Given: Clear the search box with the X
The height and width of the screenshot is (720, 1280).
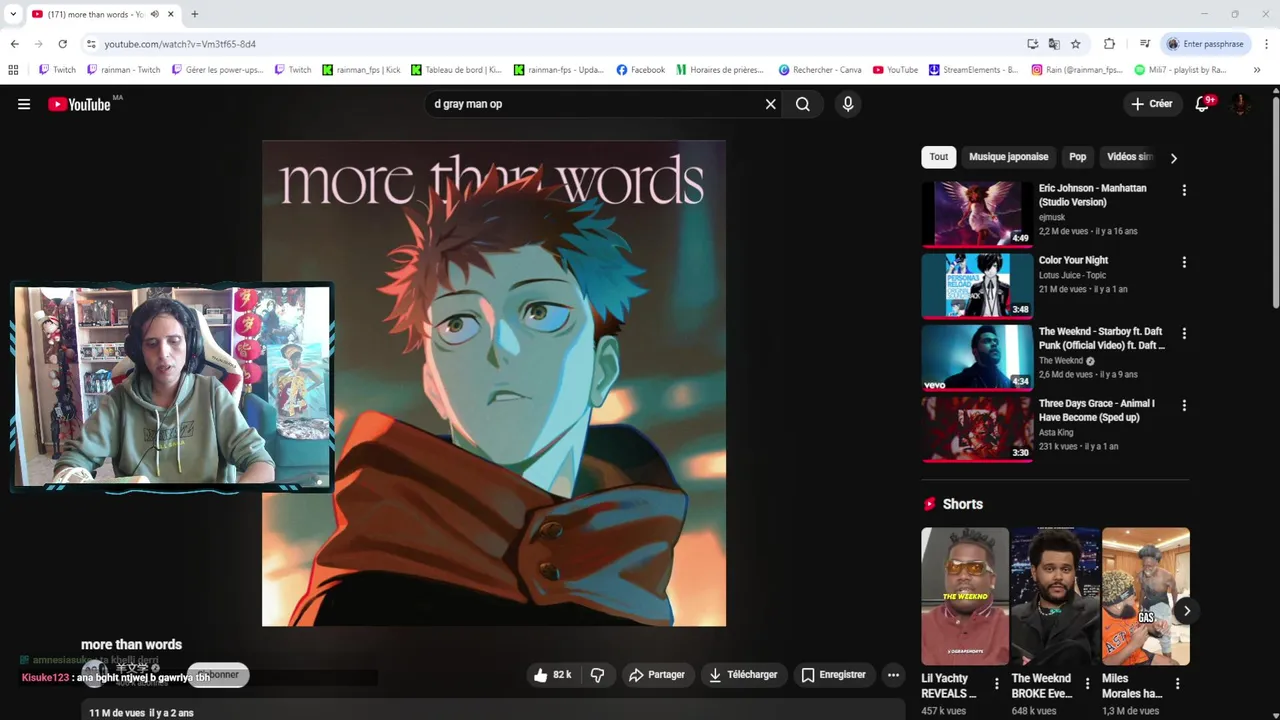Looking at the screenshot, I should click(771, 104).
